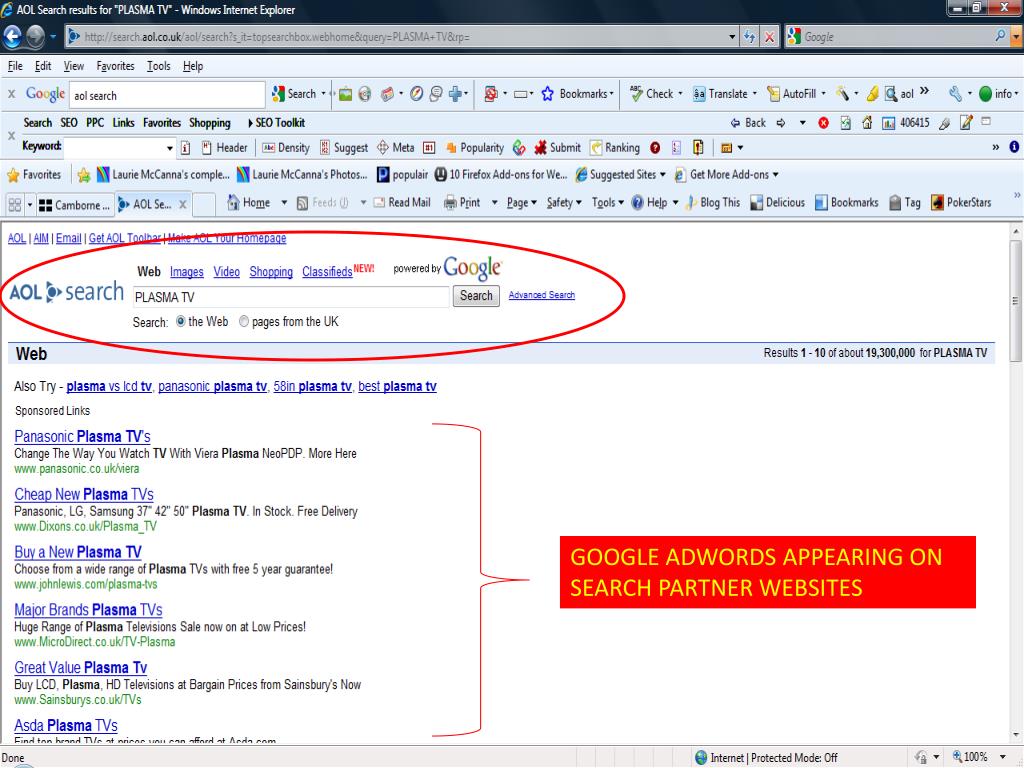Click Read Mail envelope button

[x=402, y=202]
